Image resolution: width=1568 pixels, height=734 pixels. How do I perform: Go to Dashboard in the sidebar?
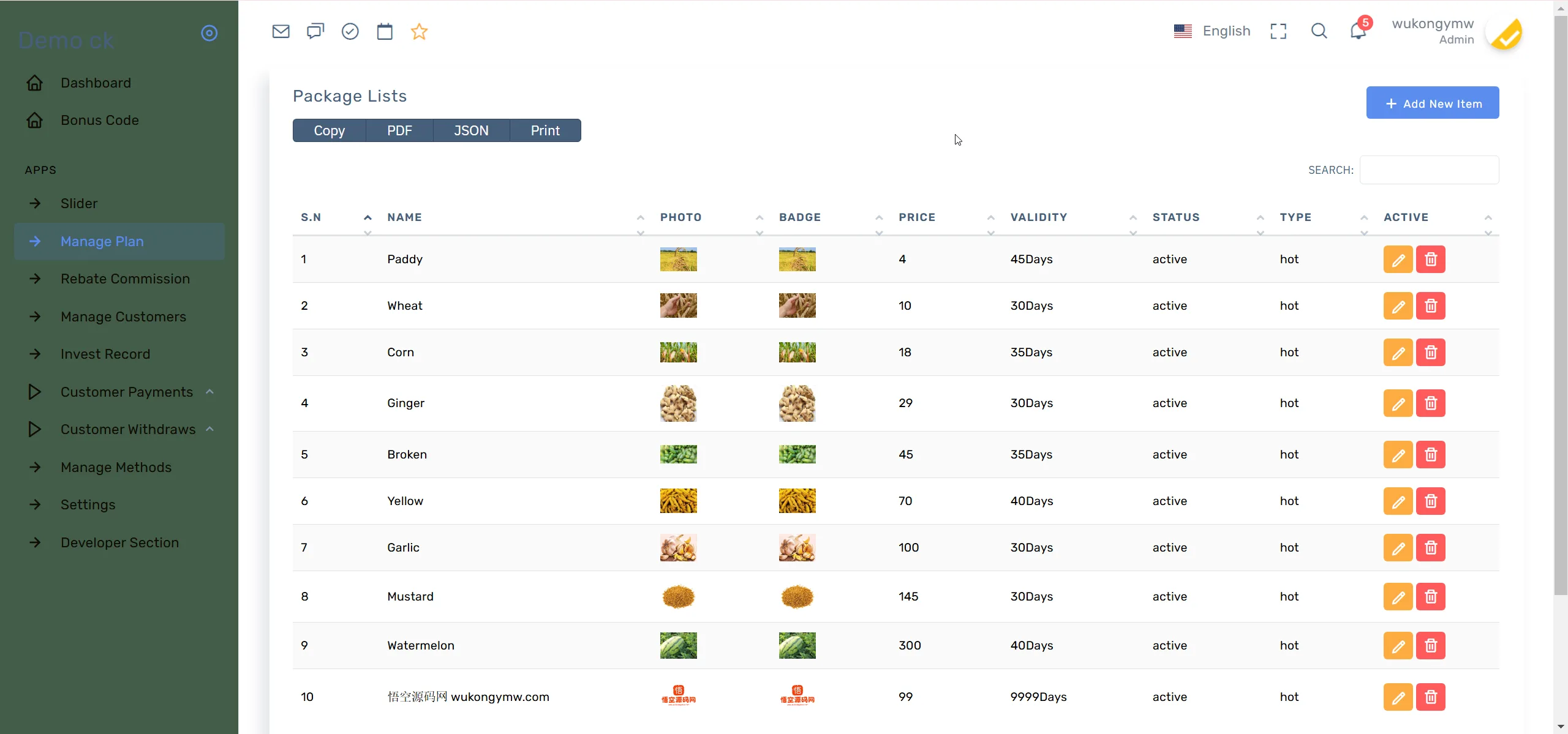[x=96, y=83]
